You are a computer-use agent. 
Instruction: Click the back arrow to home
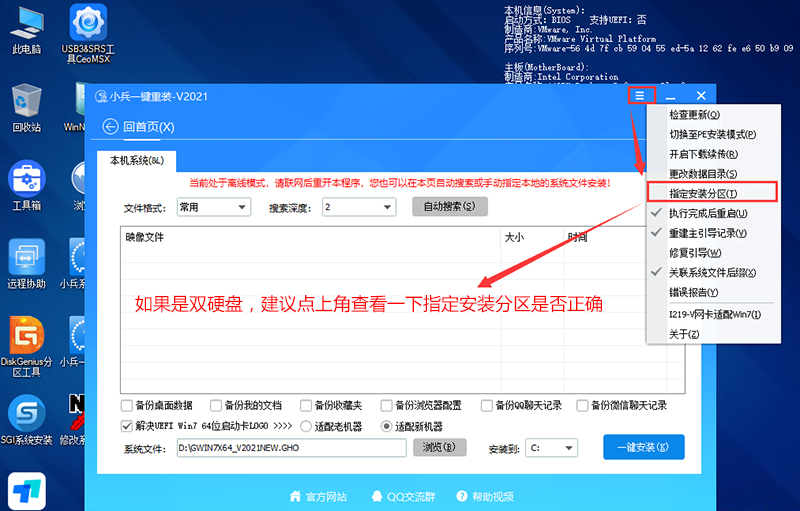(x=110, y=126)
